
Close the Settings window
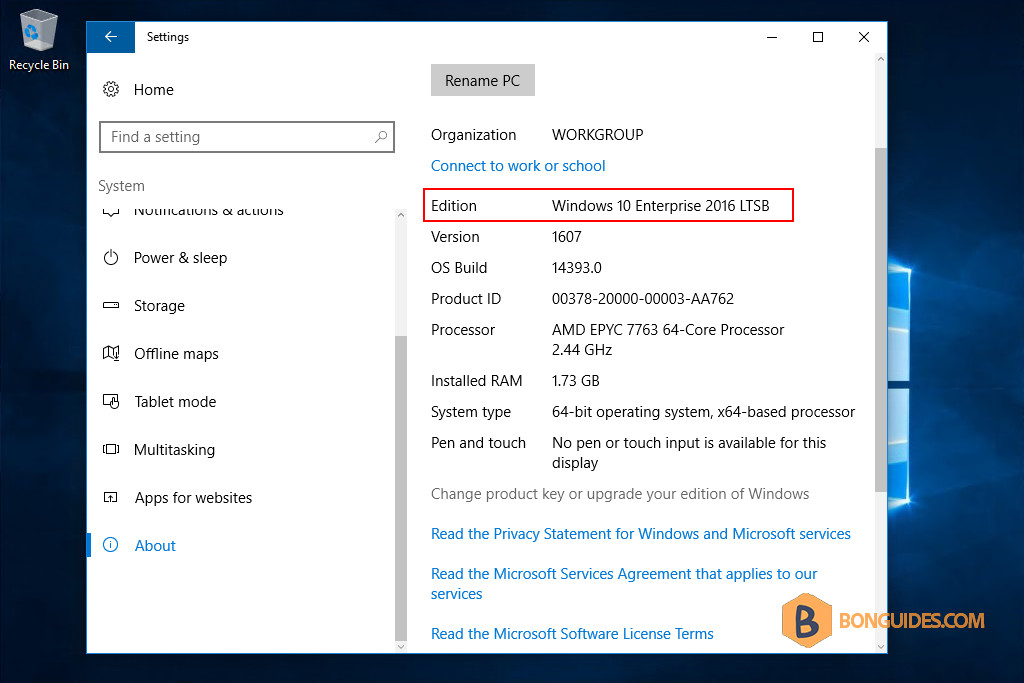(x=863, y=37)
